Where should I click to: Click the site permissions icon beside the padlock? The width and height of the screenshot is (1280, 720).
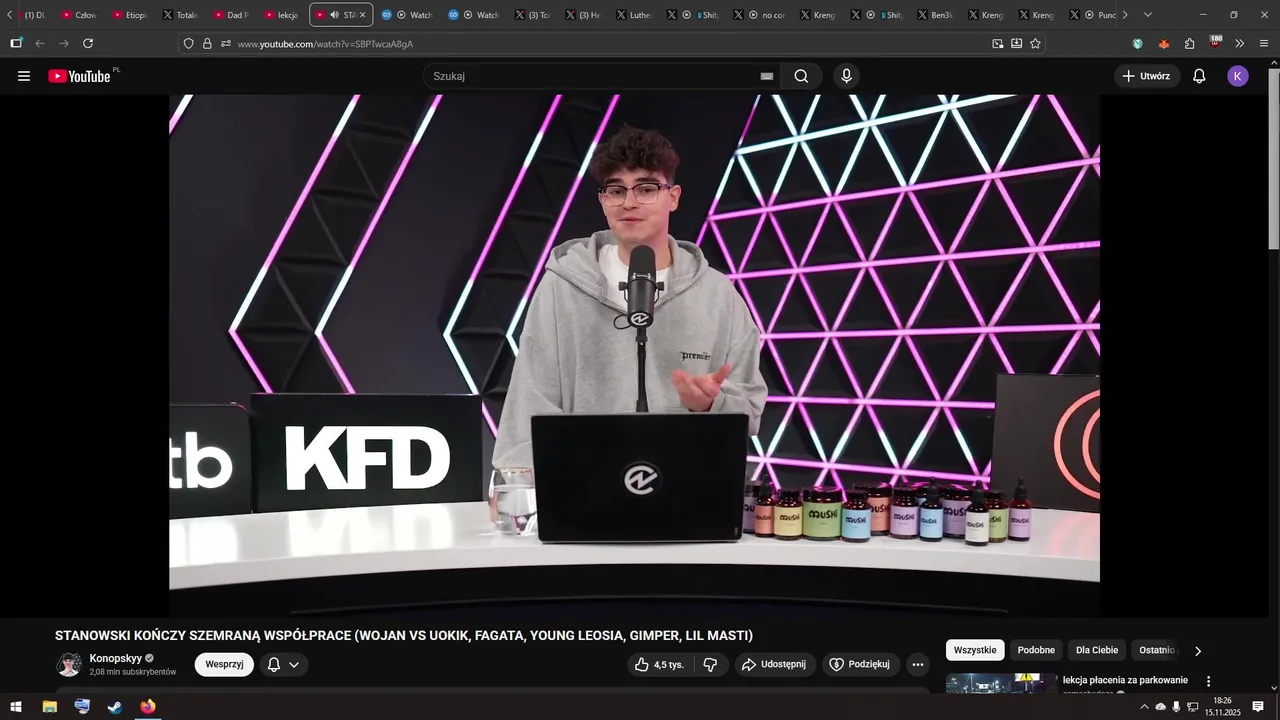(226, 43)
